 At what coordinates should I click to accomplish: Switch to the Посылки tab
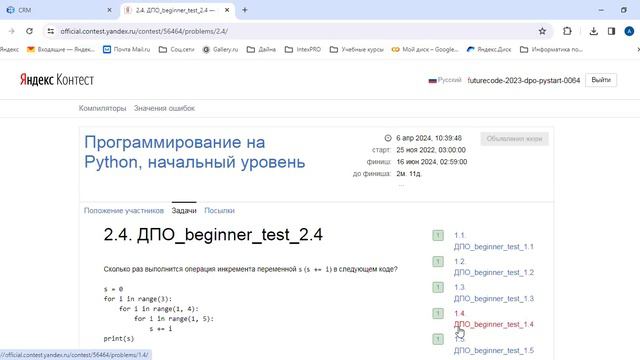[220, 211]
